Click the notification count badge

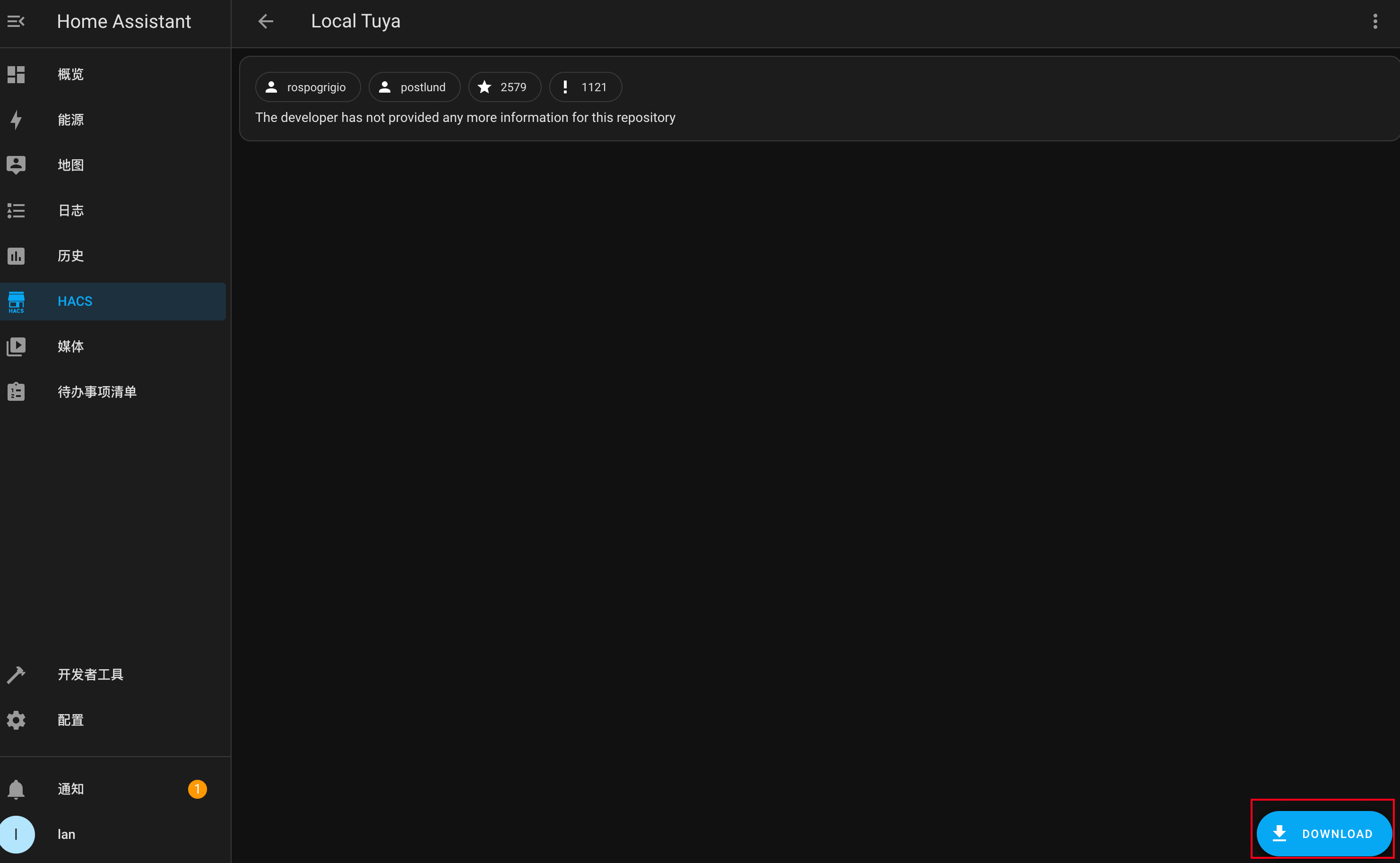point(198,789)
